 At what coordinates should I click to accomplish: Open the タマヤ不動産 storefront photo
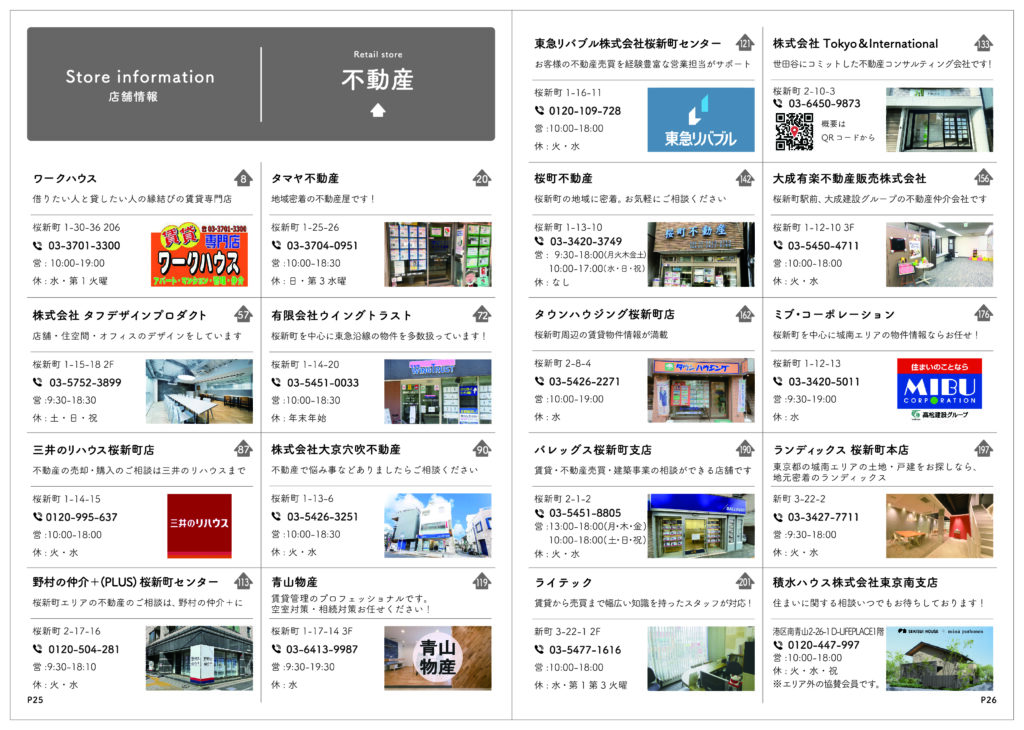(438, 255)
